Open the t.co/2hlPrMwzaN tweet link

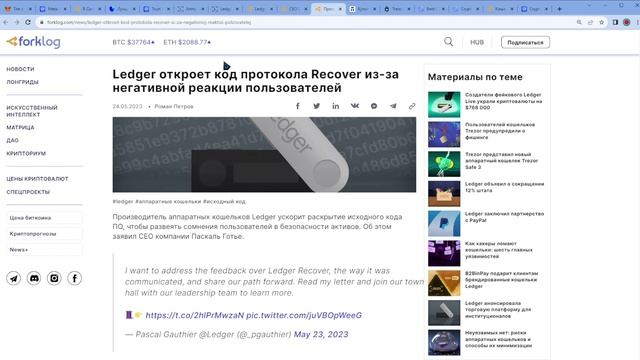[x=195, y=315]
